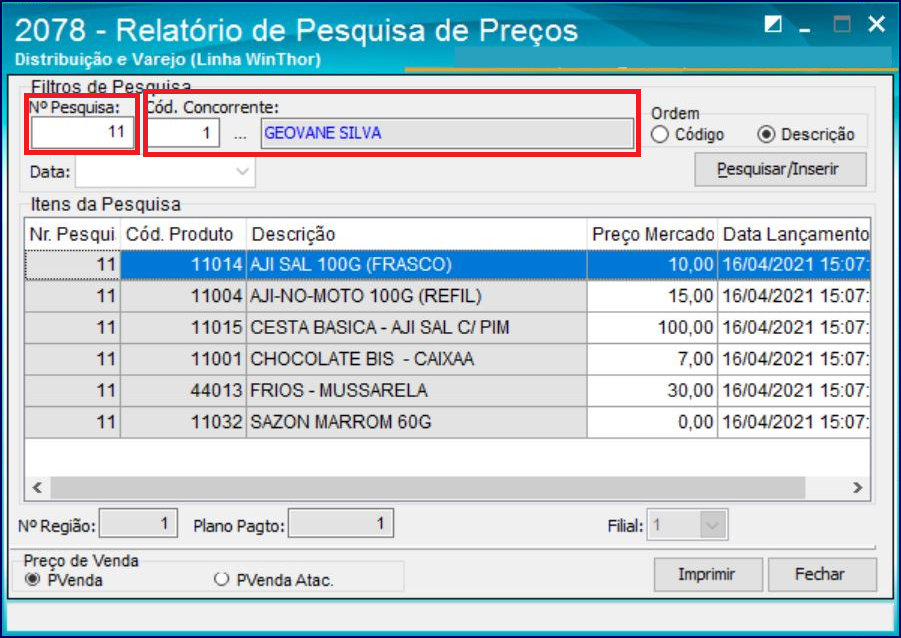Click the Nº Região field
The height and width of the screenshot is (638, 901).
138,523
